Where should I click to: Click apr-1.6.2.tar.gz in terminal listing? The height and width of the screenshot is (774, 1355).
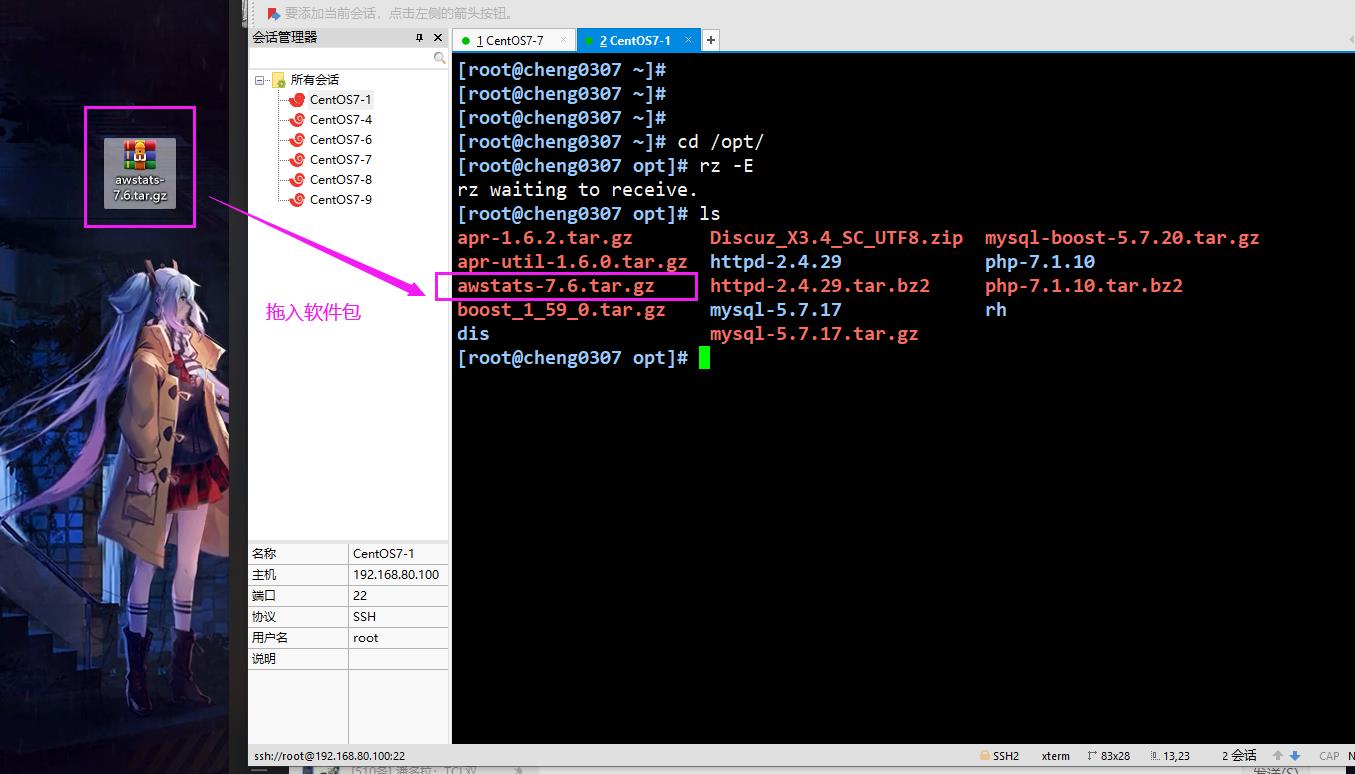pos(545,238)
